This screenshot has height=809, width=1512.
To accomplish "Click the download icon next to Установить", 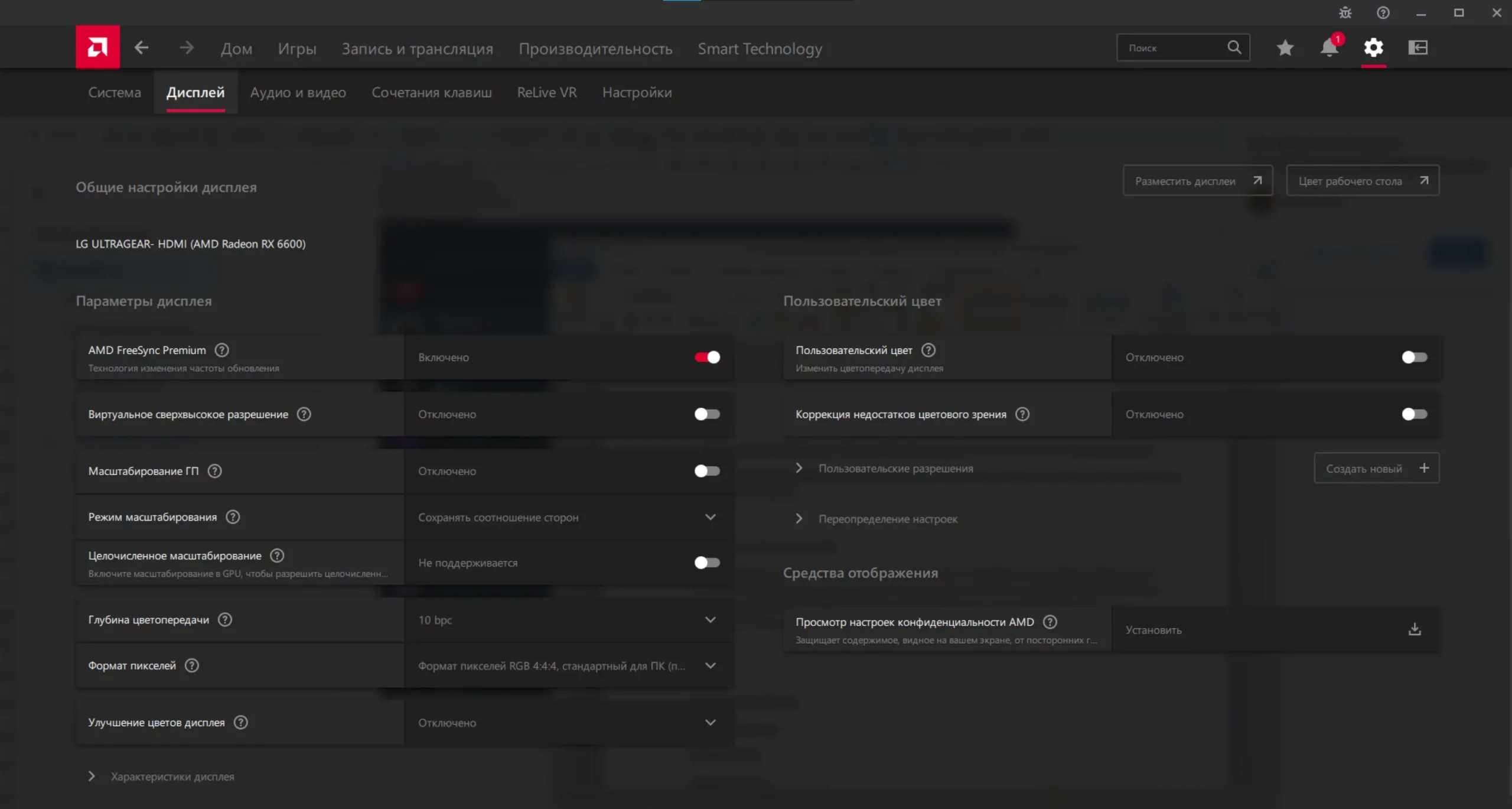I will click(1414, 629).
